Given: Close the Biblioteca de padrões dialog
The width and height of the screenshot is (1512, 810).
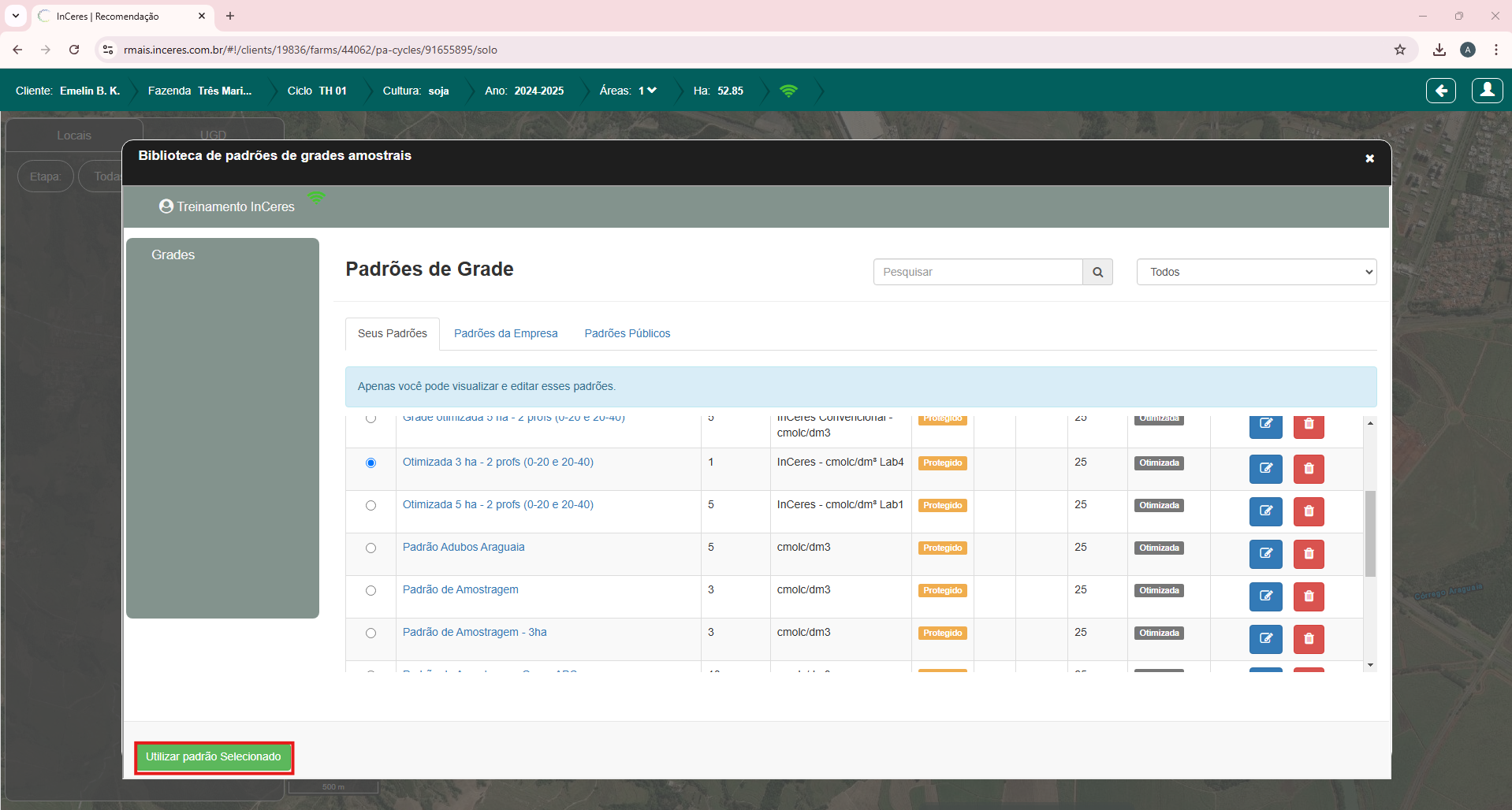Looking at the screenshot, I should [x=1369, y=158].
